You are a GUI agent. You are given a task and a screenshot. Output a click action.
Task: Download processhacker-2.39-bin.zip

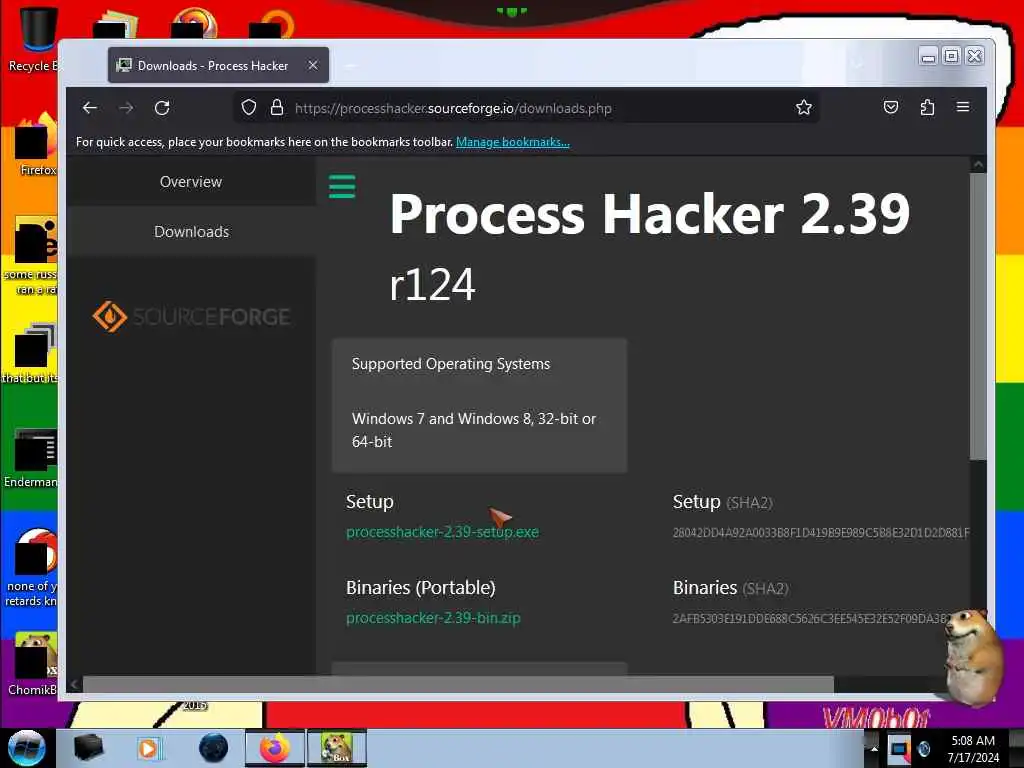click(x=433, y=618)
